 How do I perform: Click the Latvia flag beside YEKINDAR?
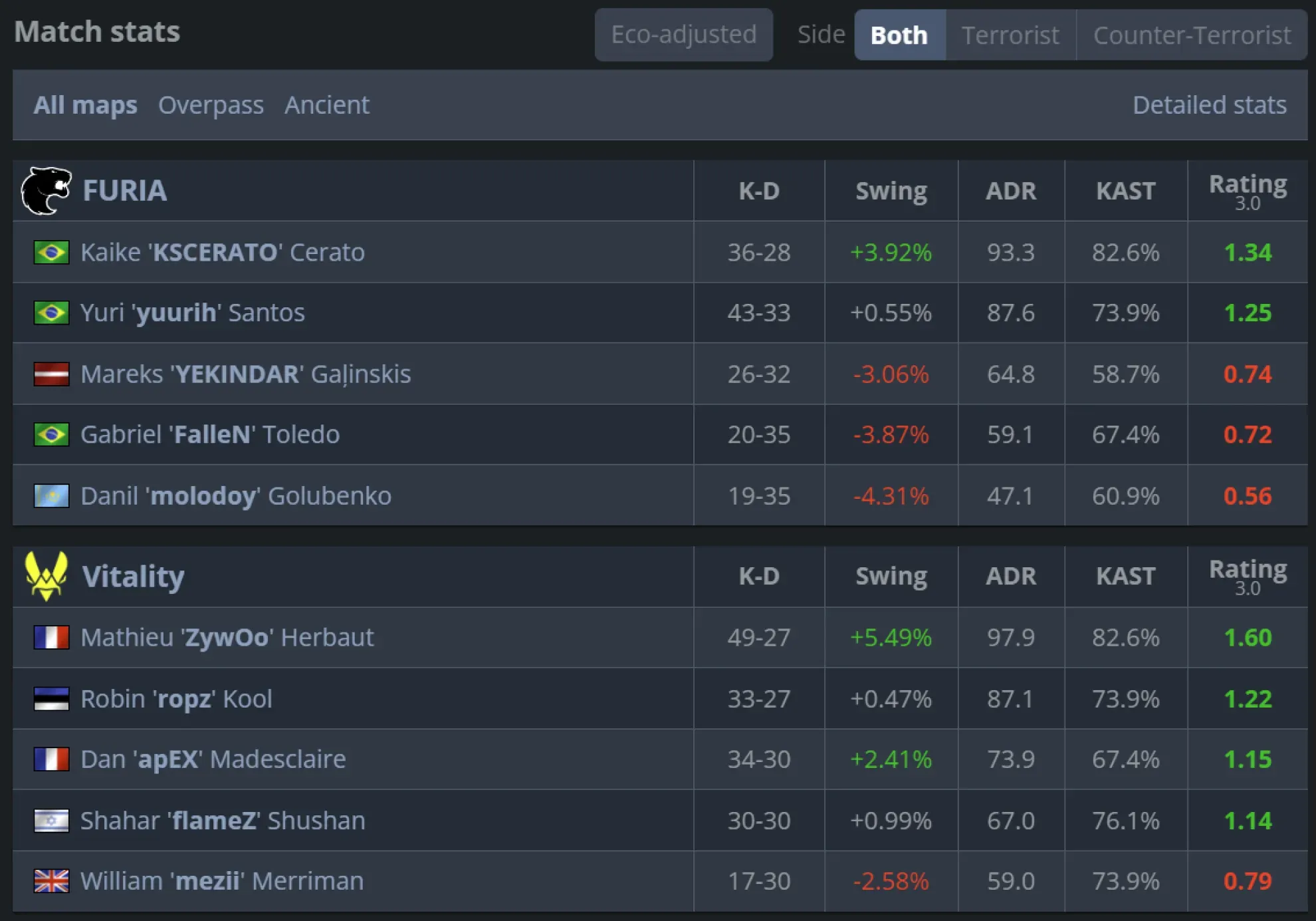point(51,374)
